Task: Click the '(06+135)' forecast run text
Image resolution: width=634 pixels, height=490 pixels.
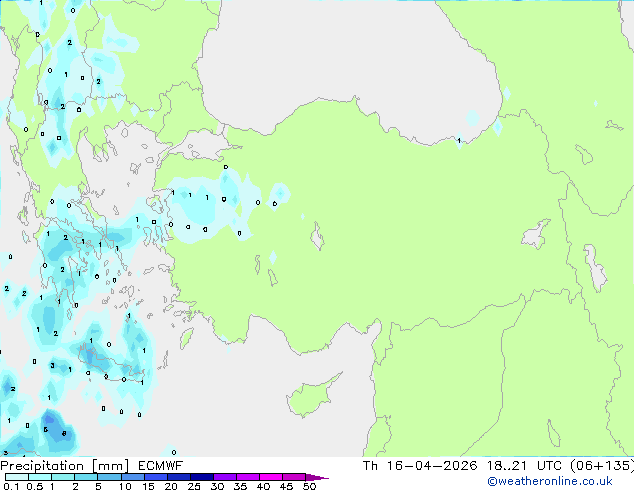Action: (x=602, y=466)
